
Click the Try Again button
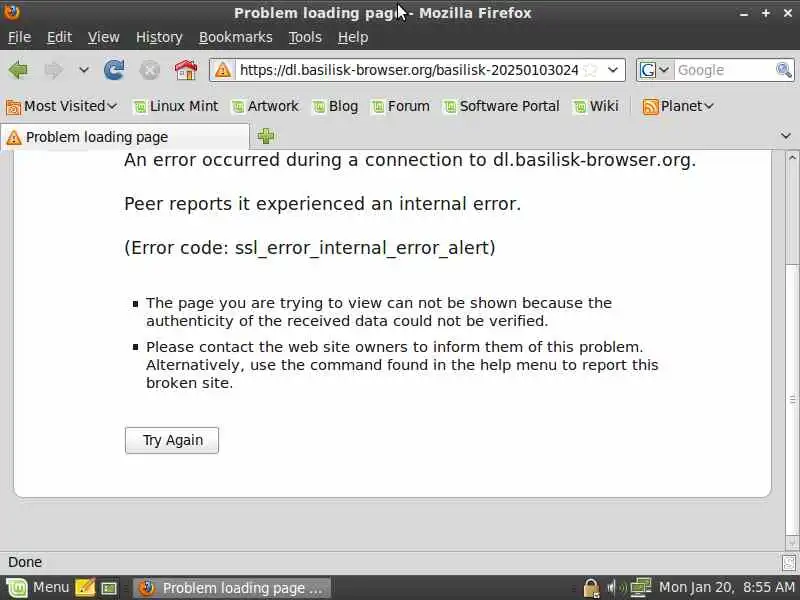pos(172,440)
